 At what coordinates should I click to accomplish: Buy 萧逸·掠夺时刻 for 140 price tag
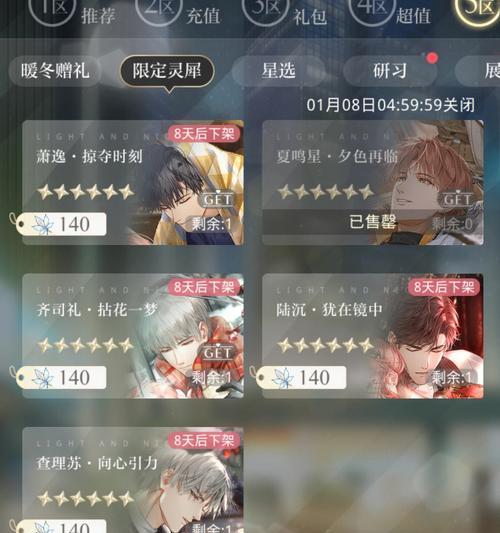pyautogui.click(x=61, y=224)
